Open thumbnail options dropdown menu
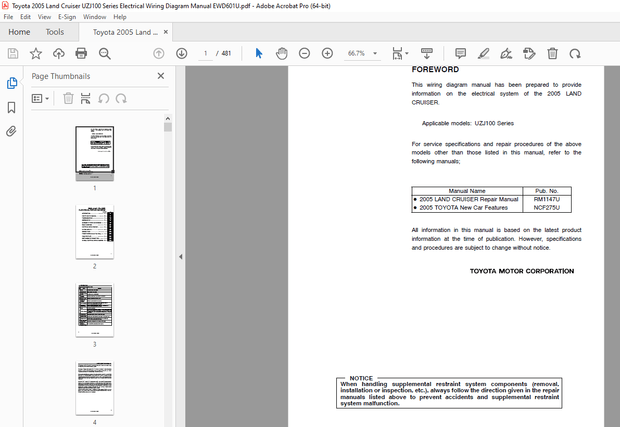 (41, 98)
